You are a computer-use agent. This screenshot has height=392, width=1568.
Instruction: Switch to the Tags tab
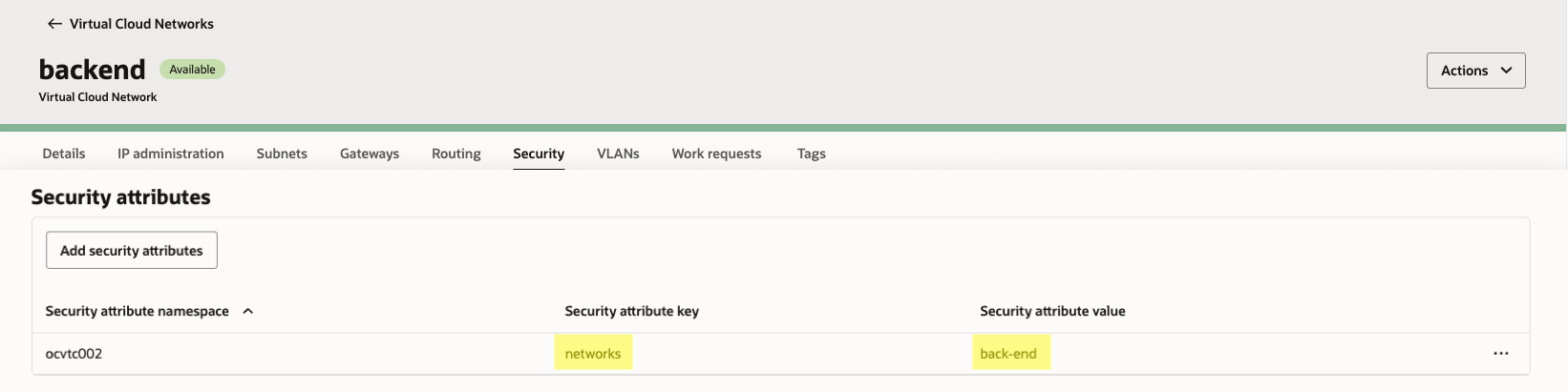click(x=812, y=154)
